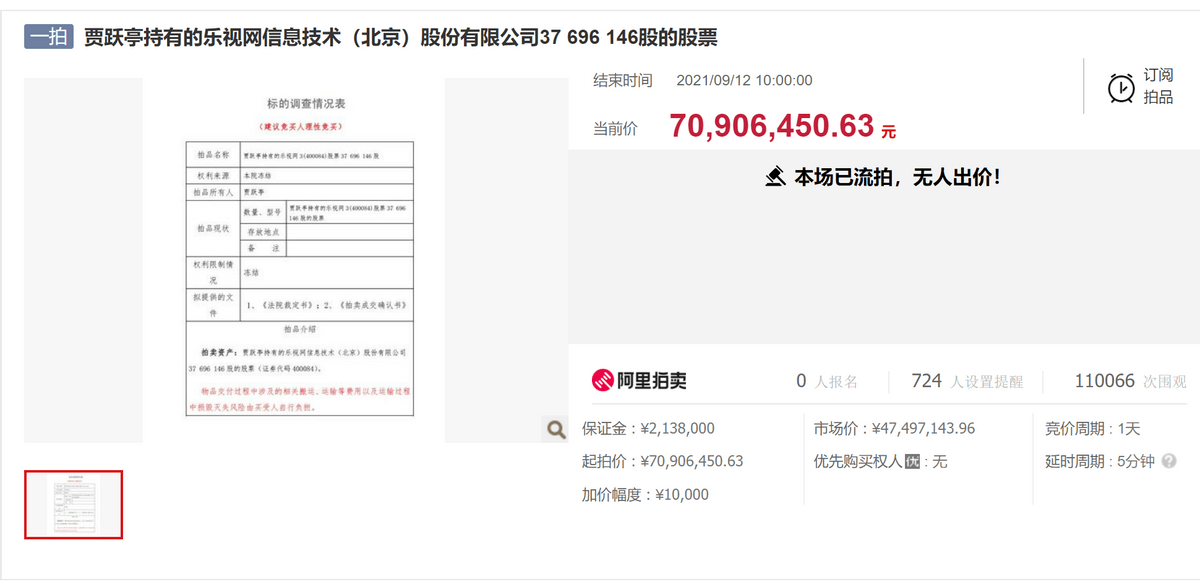This screenshot has width=1200, height=582.
Task: Click the 订阅拍品 subscribe label
Action: 1159,86
